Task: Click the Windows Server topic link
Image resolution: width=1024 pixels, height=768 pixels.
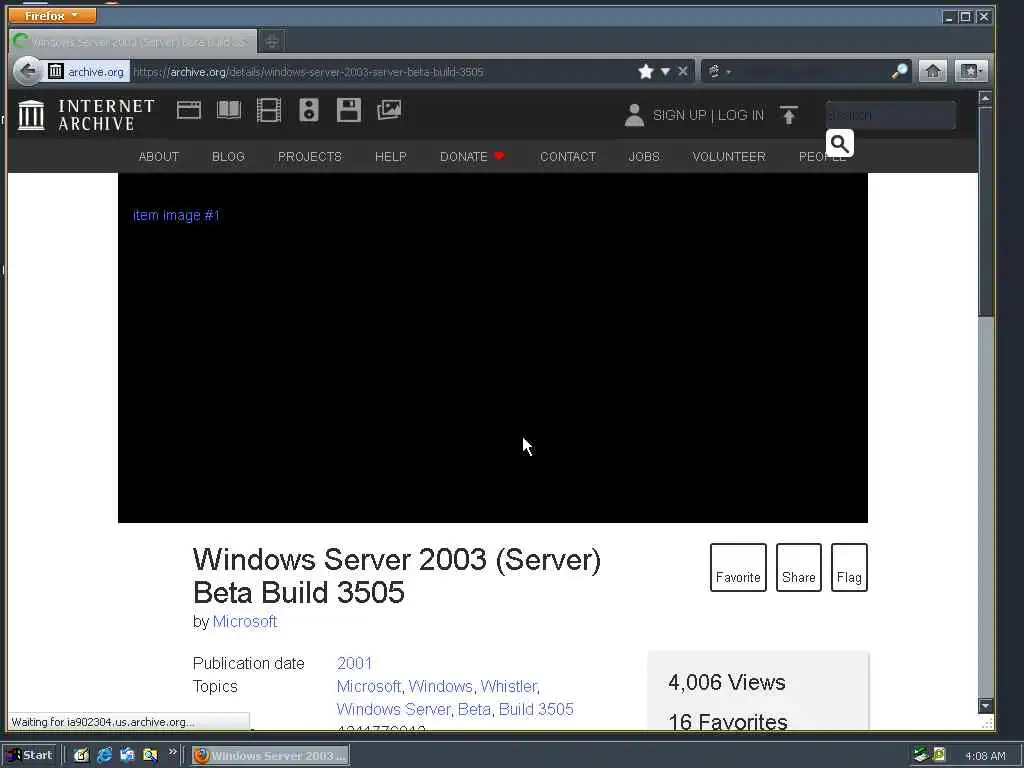Action: point(393,709)
